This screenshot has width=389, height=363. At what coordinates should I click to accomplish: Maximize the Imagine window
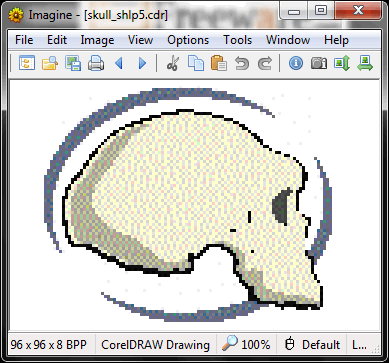(x=320, y=11)
